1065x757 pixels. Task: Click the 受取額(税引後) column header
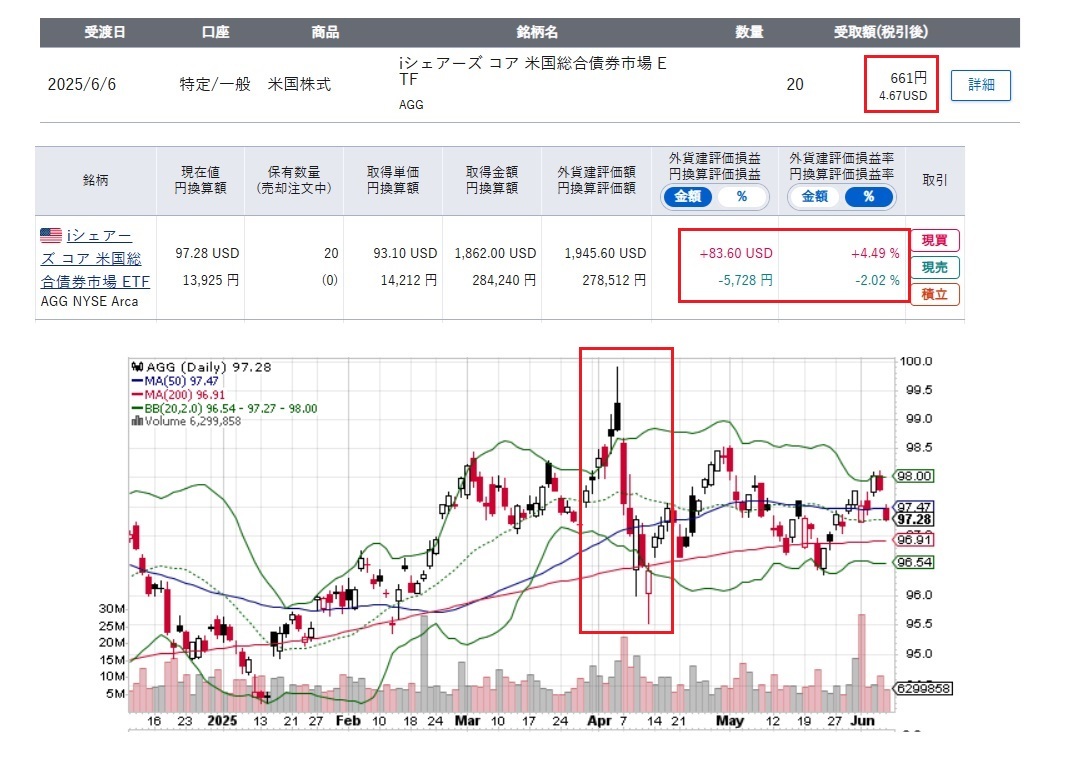881,32
